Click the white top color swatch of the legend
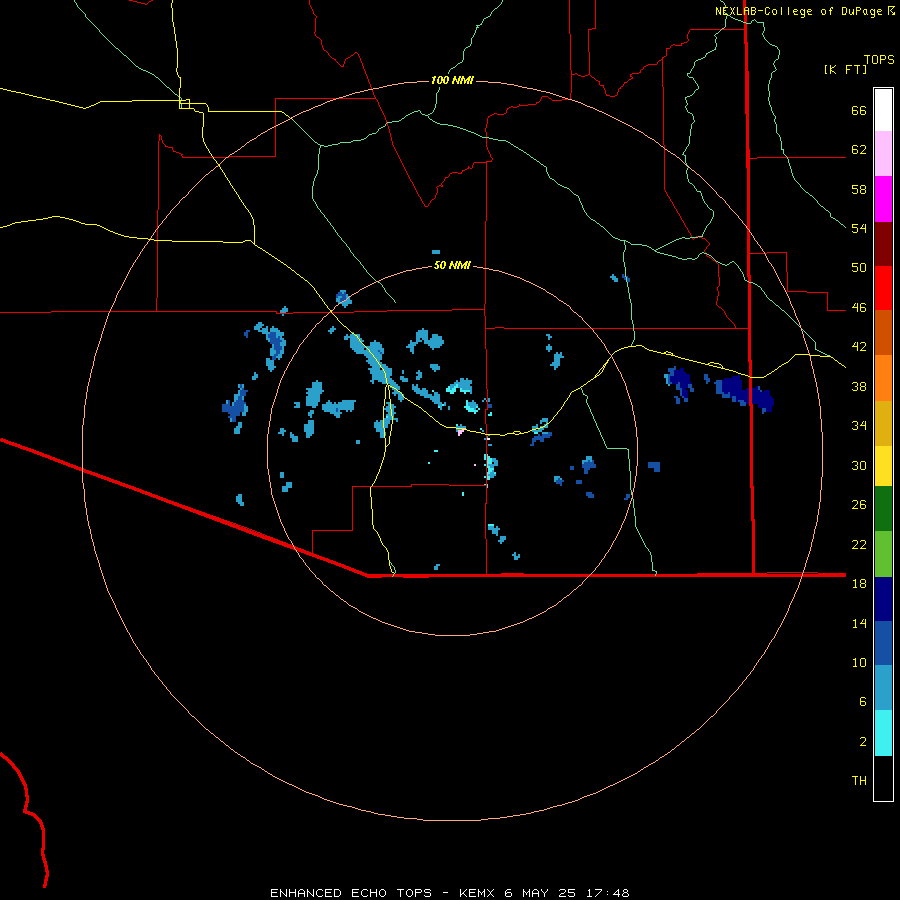This screenshot has height=900, width=900. (883, 110)
